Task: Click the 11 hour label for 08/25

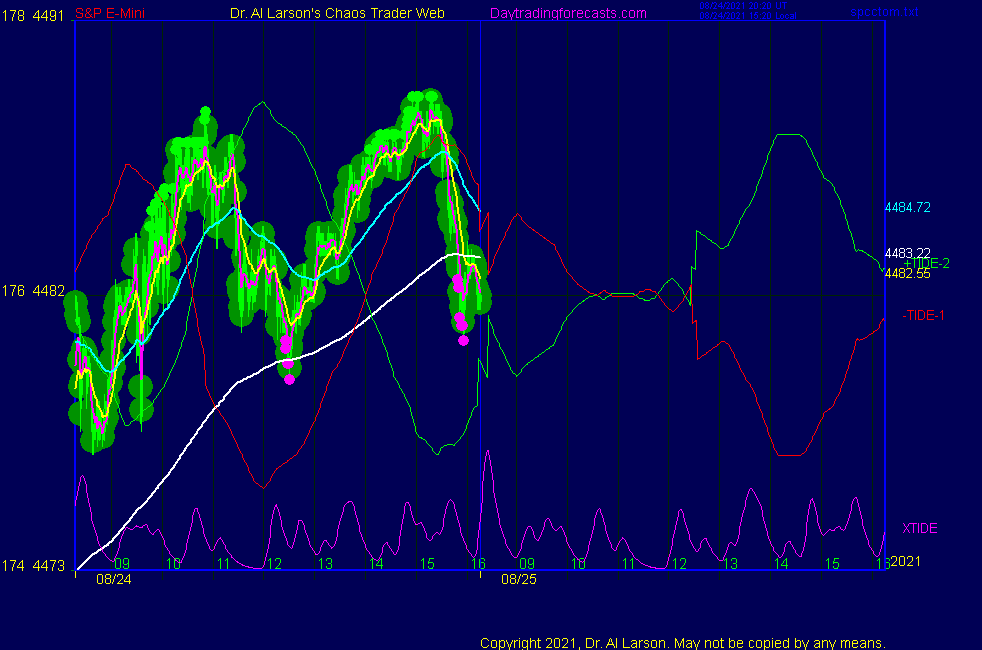Action: click(x=629, y=564)
